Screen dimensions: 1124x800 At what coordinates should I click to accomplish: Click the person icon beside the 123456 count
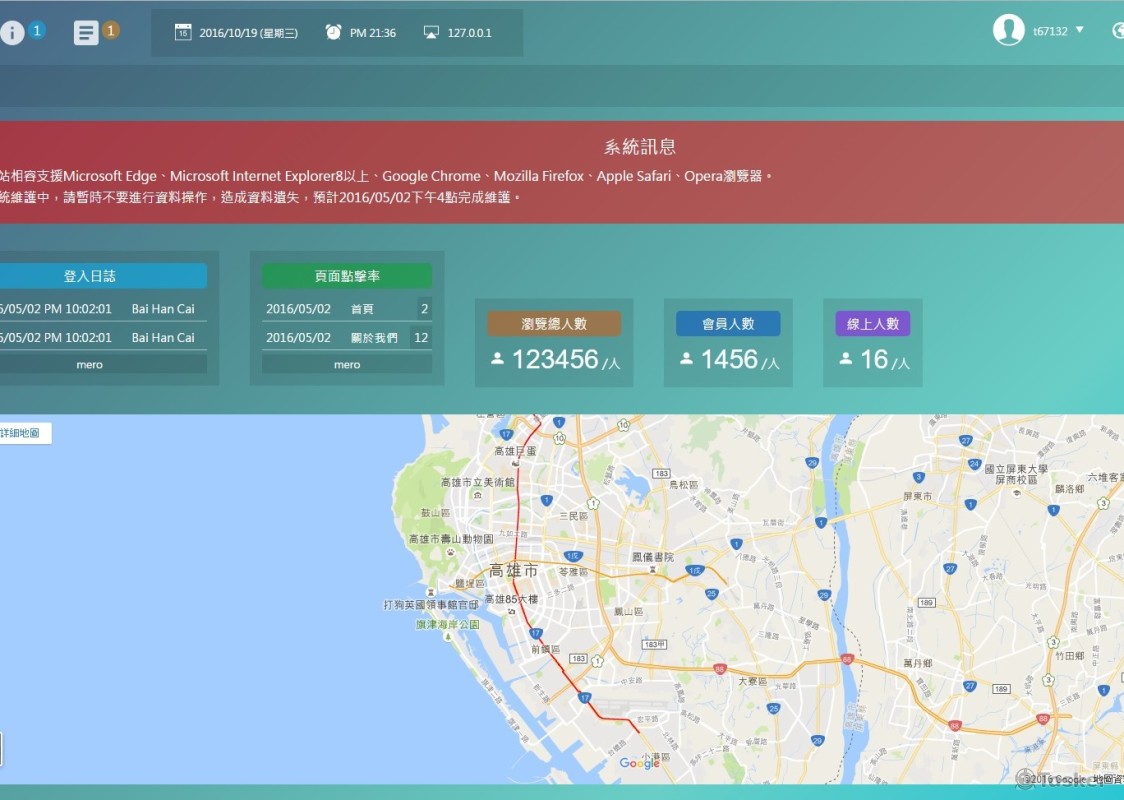point(497,358)
